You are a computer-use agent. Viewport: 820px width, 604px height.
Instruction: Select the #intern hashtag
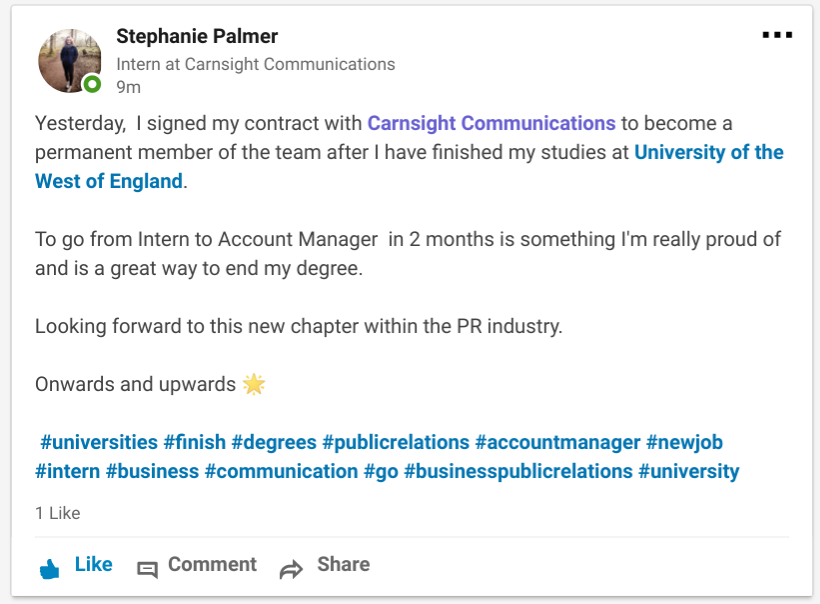coord(67,471)
